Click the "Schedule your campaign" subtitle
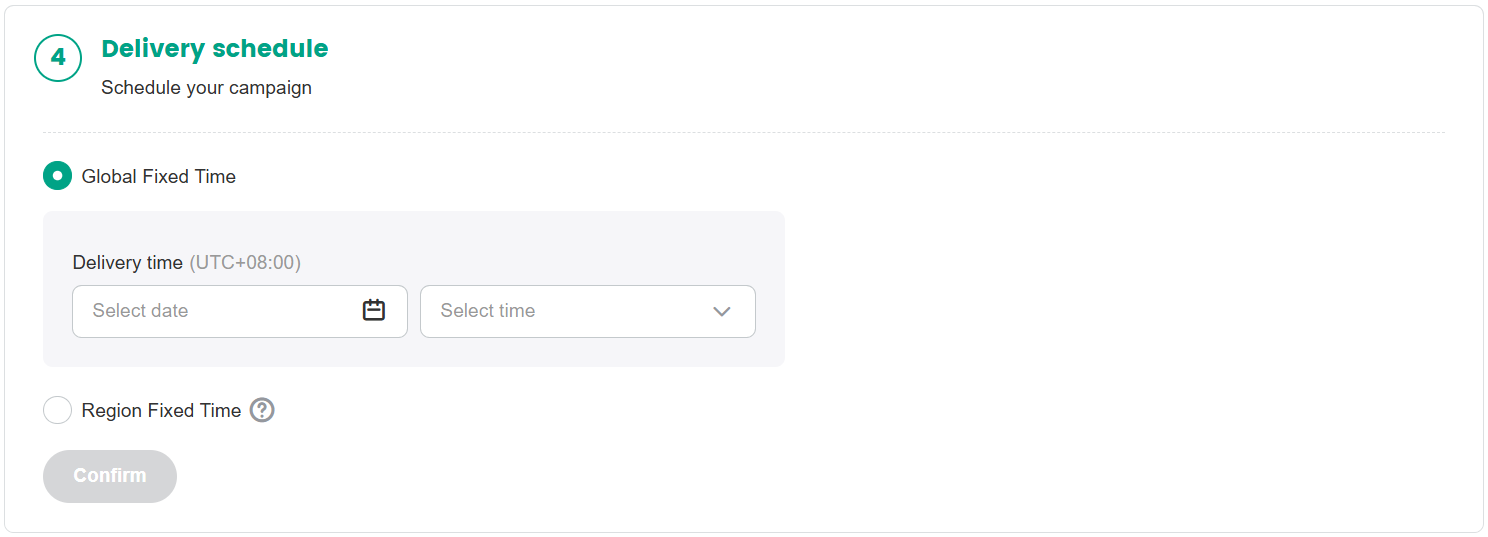 point(206,88)
